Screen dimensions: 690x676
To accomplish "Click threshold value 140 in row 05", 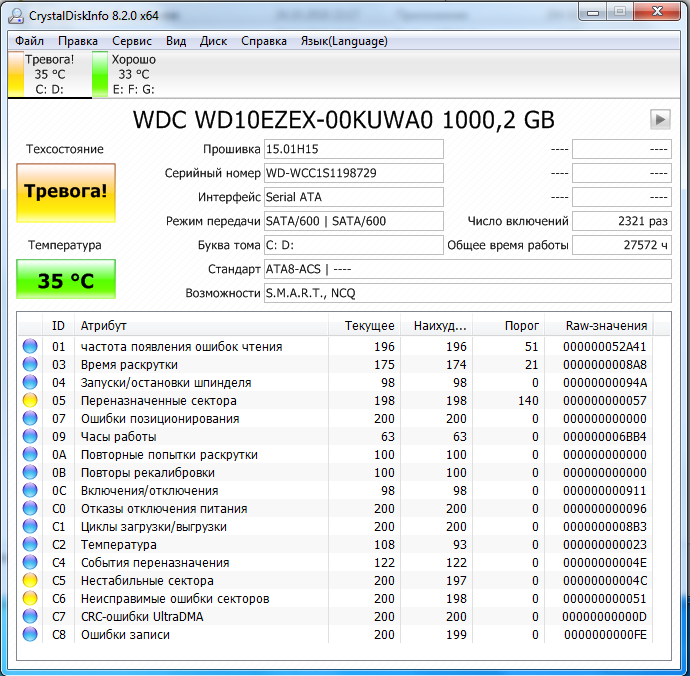I will click(528, 401).
